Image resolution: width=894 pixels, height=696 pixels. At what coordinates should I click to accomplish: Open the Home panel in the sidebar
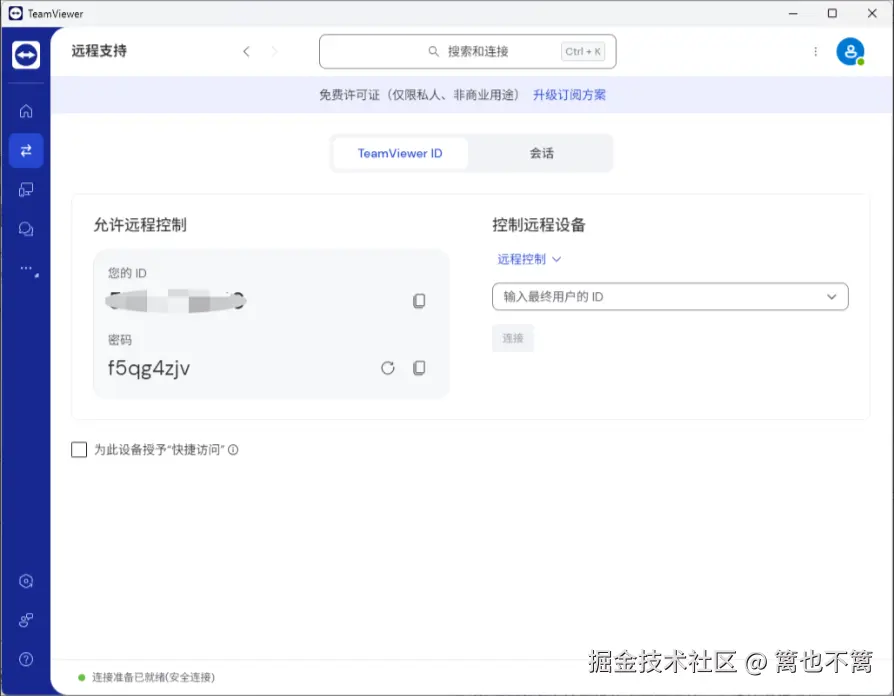(x=25, y=111)
